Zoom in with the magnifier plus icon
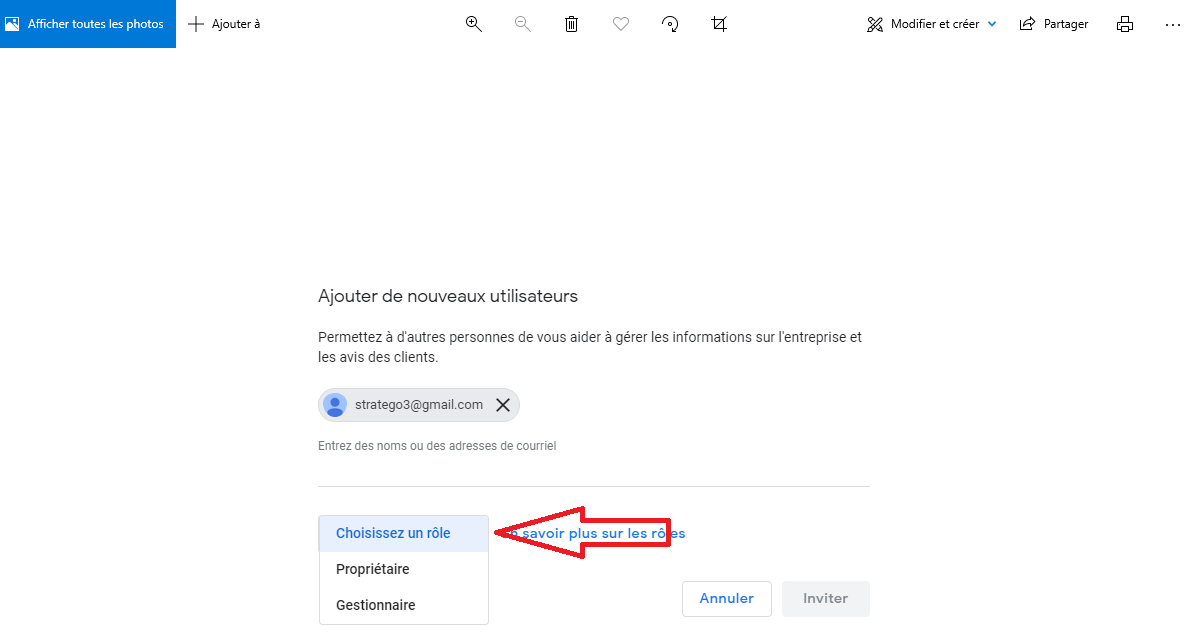The height and width of the screenshot is (644, 1185). pyautogui.click(x=474, y=23)
